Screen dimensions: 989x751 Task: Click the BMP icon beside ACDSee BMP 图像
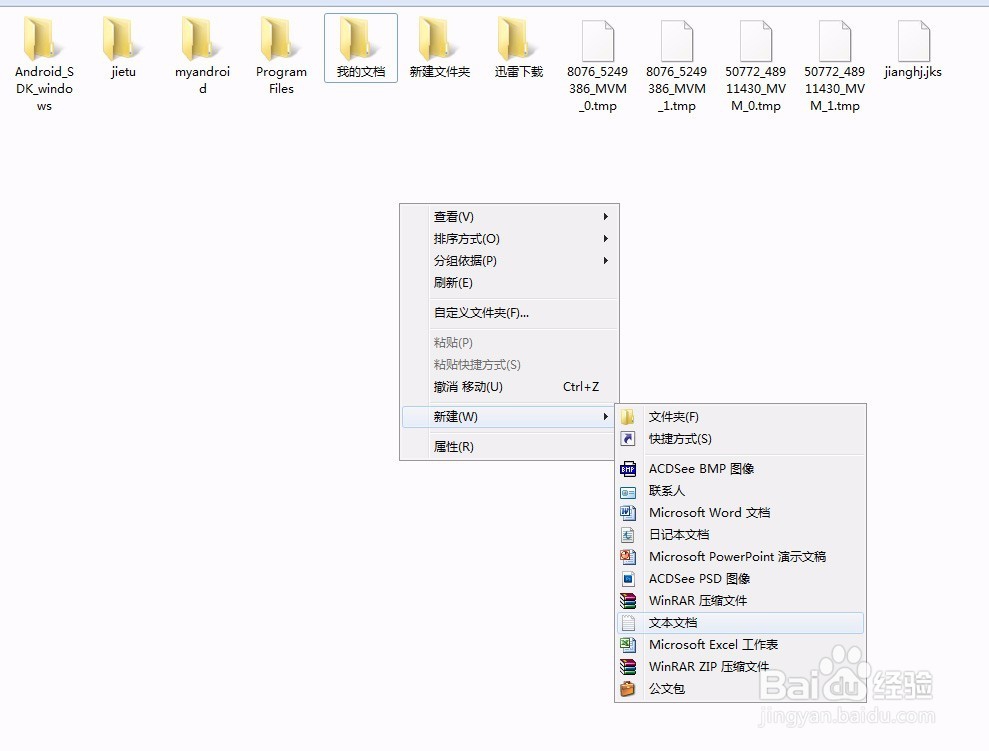click(628, 469)
